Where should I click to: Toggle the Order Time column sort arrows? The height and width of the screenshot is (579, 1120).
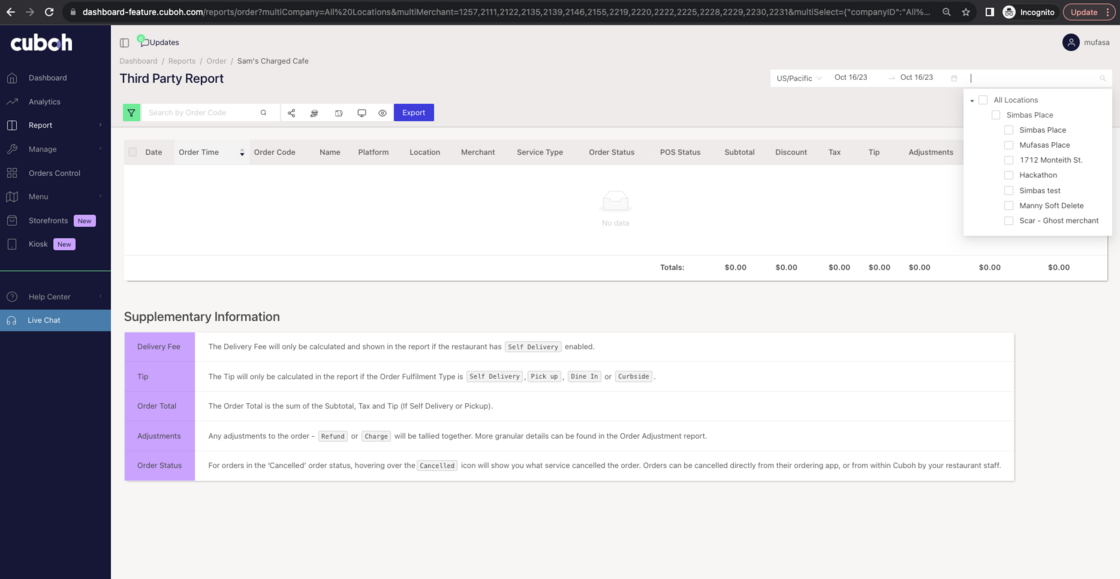click(241, 152)
